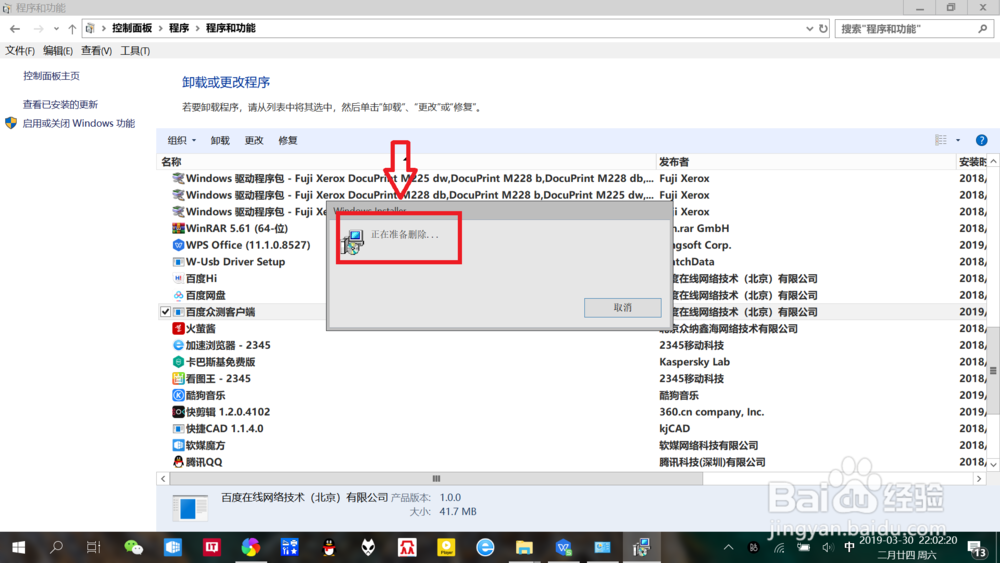This screenshot has width=1000, height=563.
Task: Open the view options dropdown arrow
Action: pos(958,140)
